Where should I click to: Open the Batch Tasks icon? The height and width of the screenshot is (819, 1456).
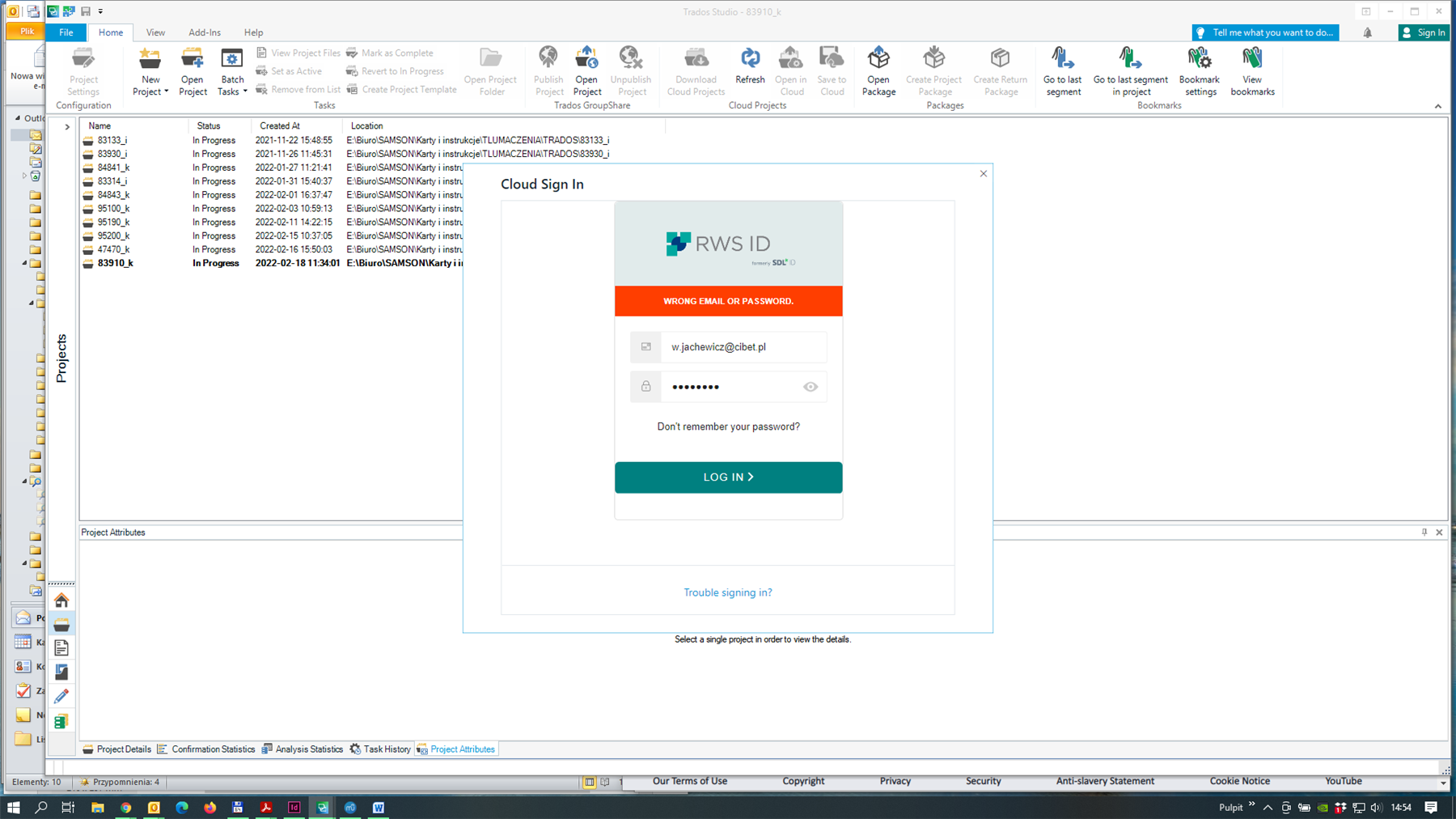pyautogui.click(x=232, y=58)
